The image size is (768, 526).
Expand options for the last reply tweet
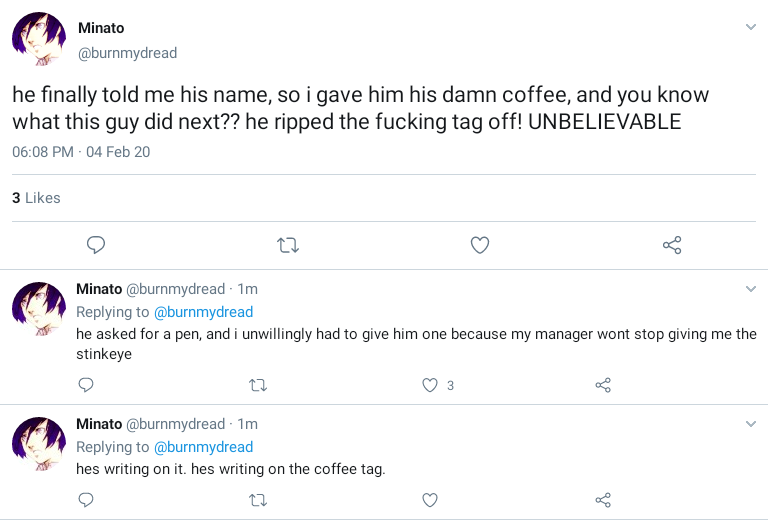point(751,424)
